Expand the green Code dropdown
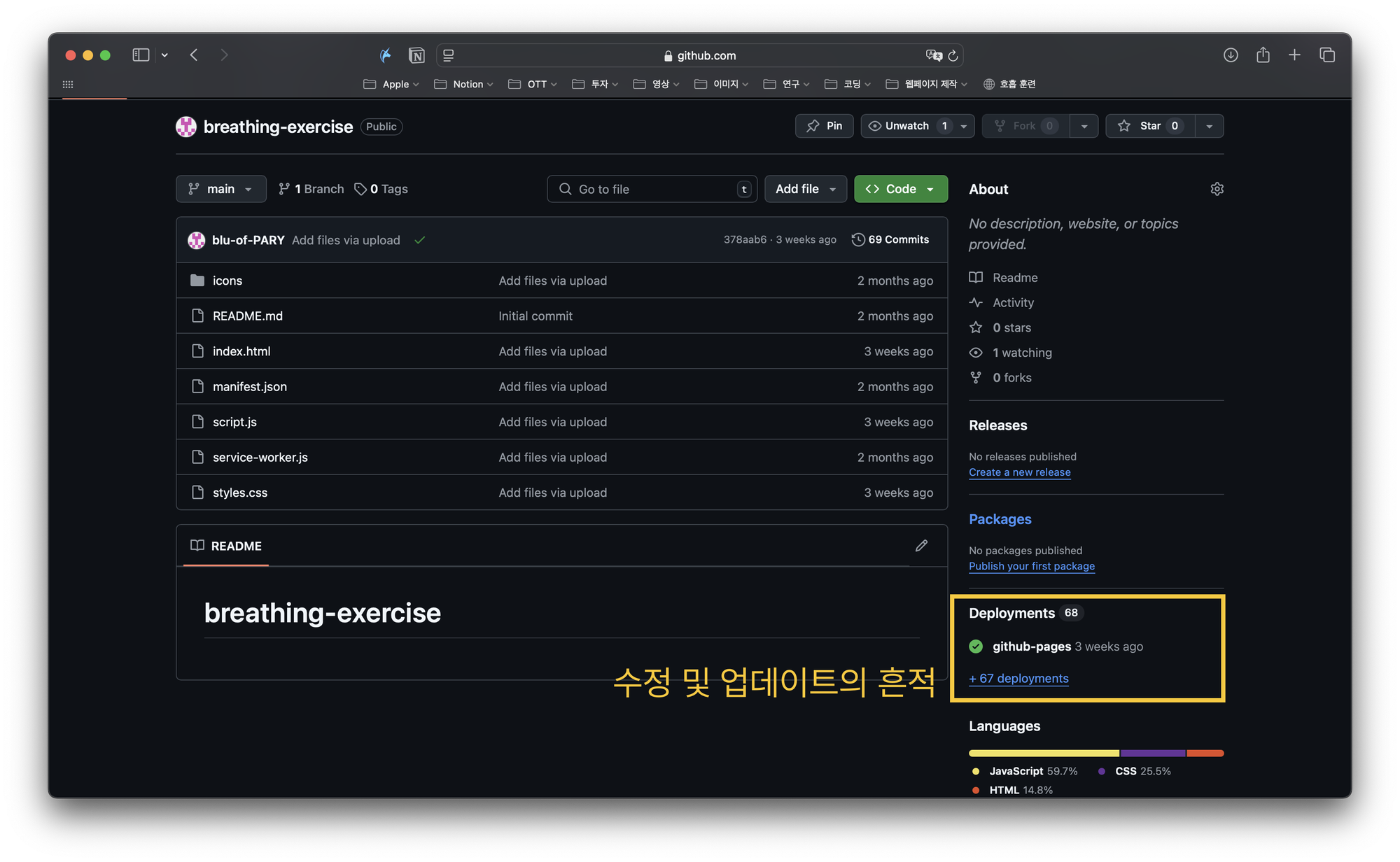The height and width of the screenshot is (862, 1400). (x=900, y=189)
